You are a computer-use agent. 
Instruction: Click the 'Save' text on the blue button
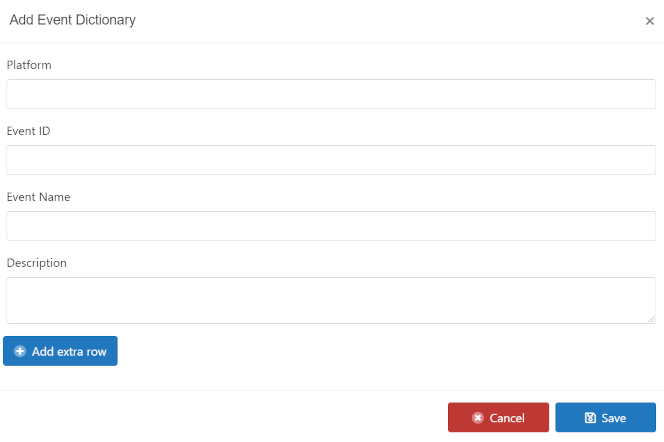614,418
